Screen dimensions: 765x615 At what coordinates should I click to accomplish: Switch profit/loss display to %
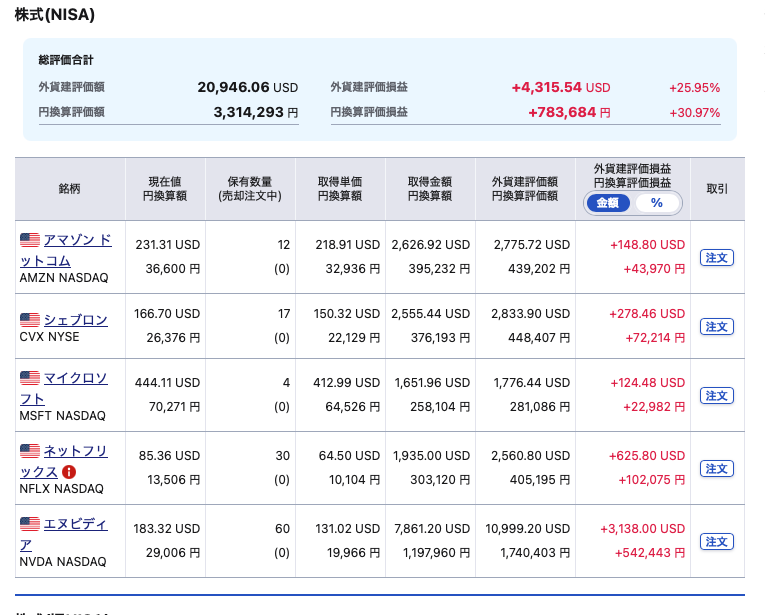click(x=656, y=203)
